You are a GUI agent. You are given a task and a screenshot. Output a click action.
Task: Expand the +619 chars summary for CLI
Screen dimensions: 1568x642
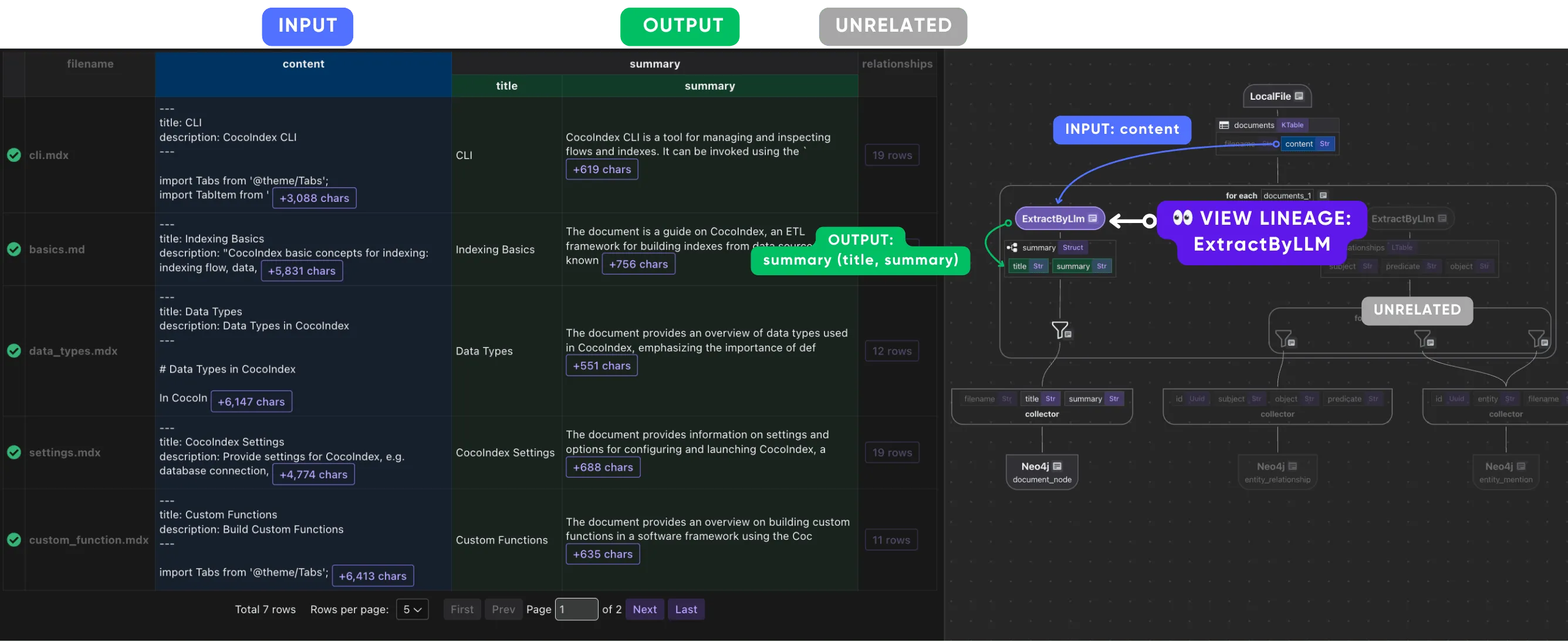point(601,170)
